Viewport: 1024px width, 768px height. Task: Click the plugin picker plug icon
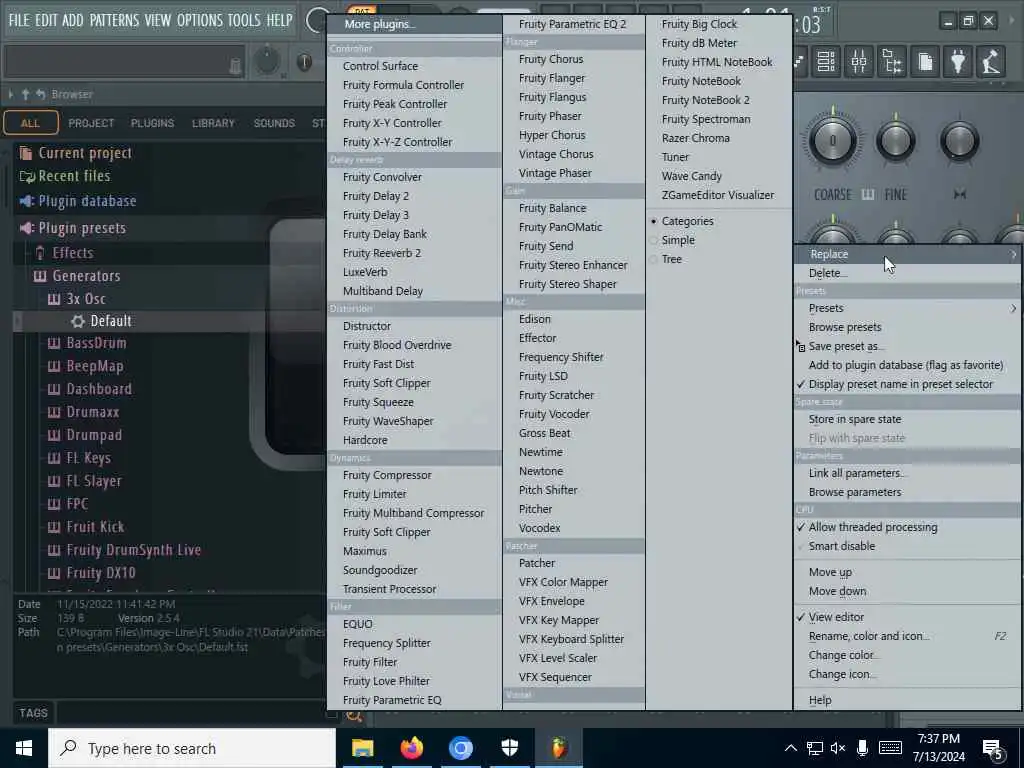(x=957, y=62)
